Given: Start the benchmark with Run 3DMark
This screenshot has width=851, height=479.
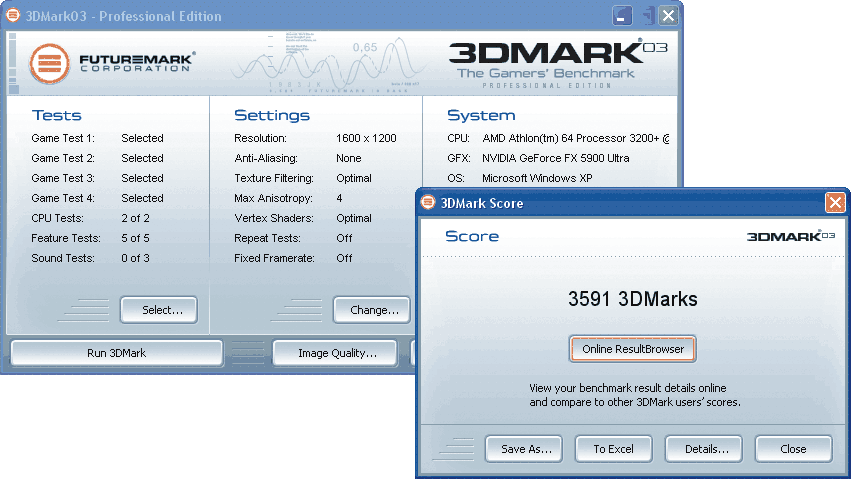Looking at the screenshot, I should click(x=117, y=353).
